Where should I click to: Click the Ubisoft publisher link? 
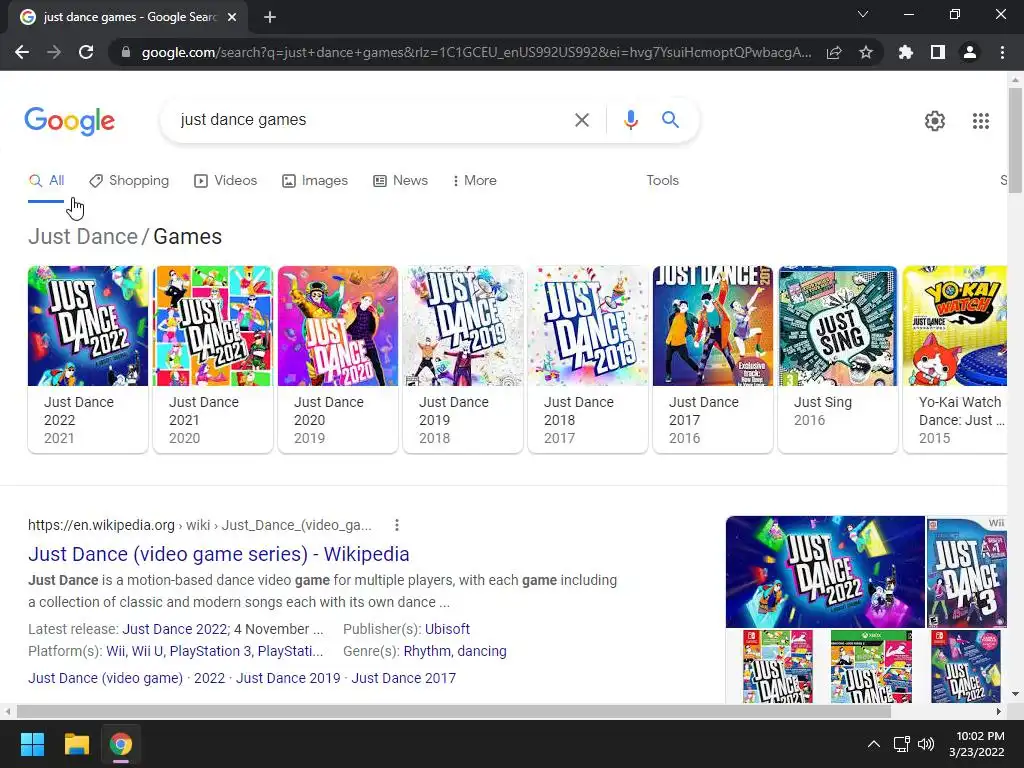447,629
